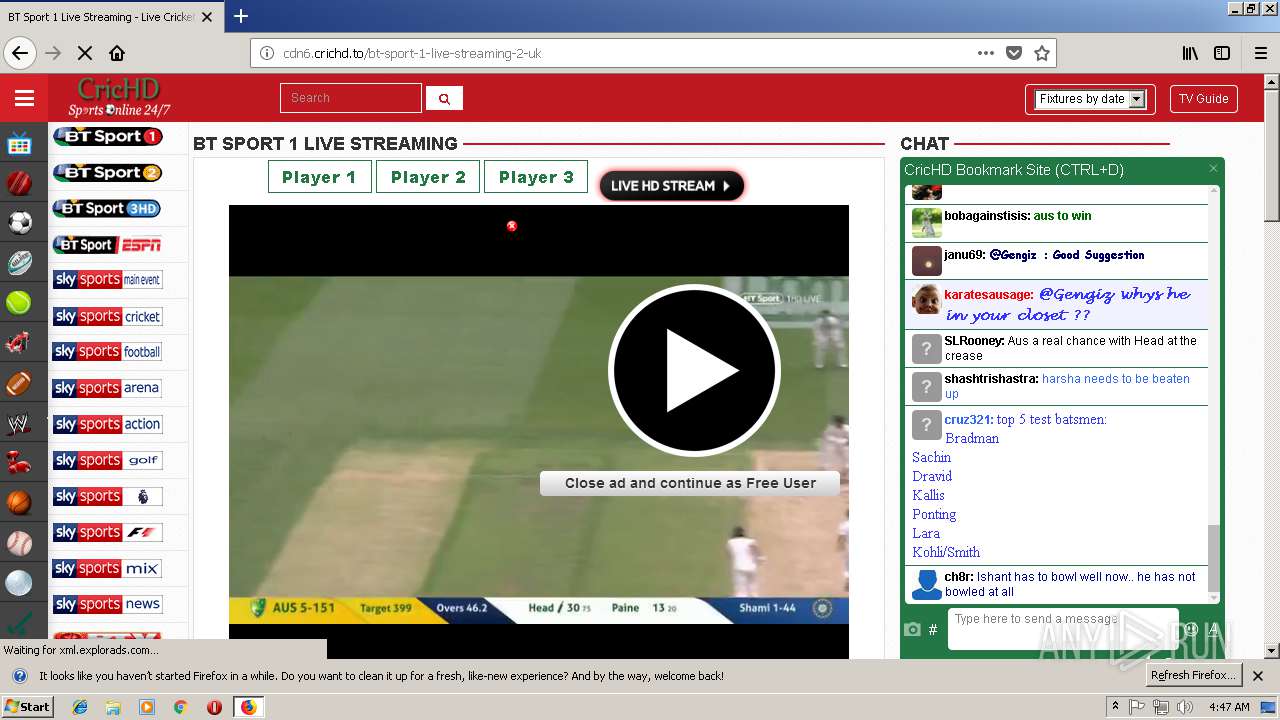1280x720 pixels.
Task: Select BT Sport 1 Live Streaming browser tab
Action: [112, 16]
